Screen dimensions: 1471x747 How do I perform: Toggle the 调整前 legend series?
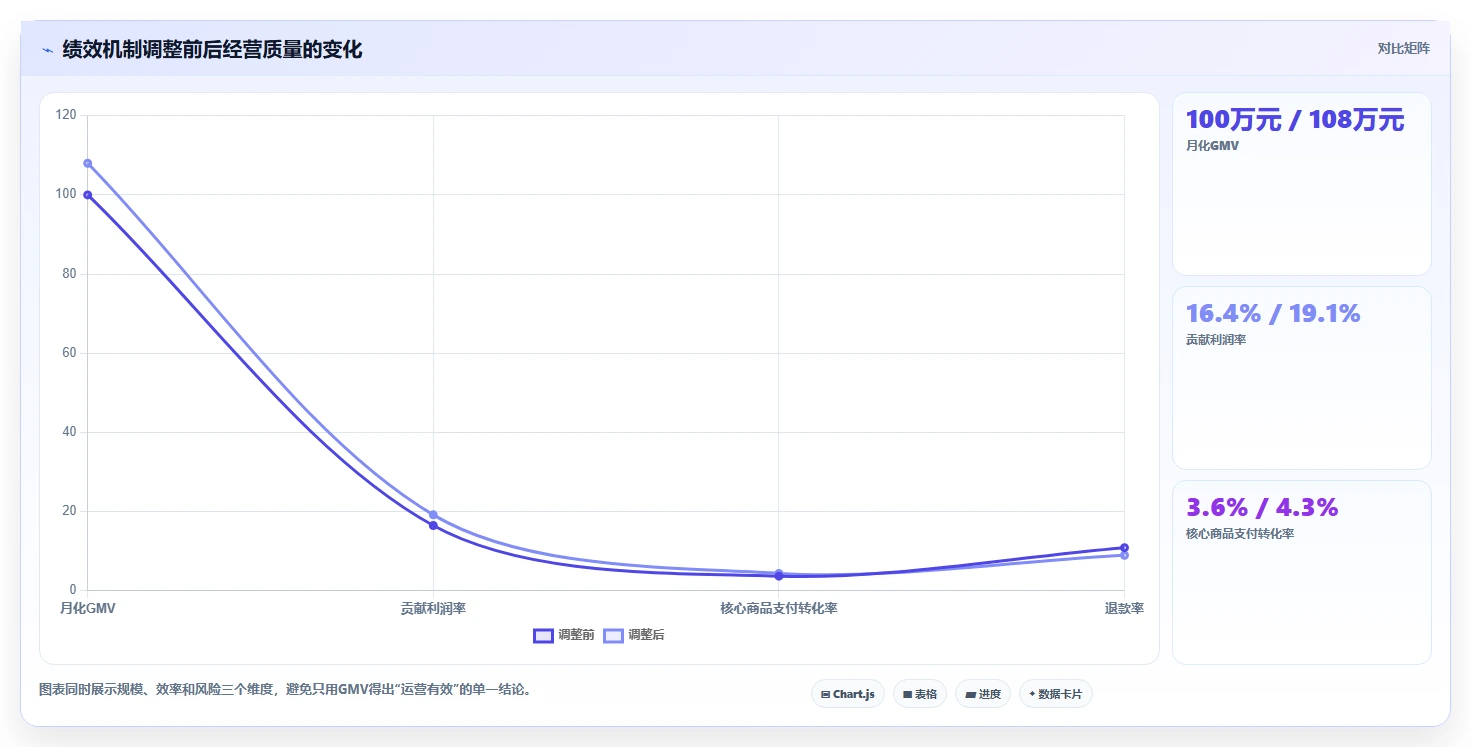tap(564, 635)
